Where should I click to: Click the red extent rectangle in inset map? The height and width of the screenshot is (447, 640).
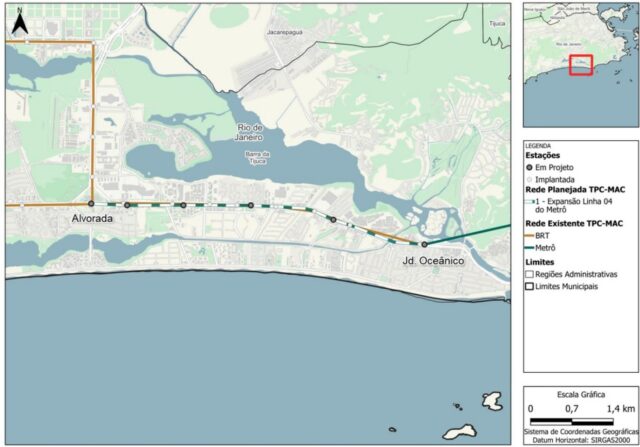click(580, 64)
